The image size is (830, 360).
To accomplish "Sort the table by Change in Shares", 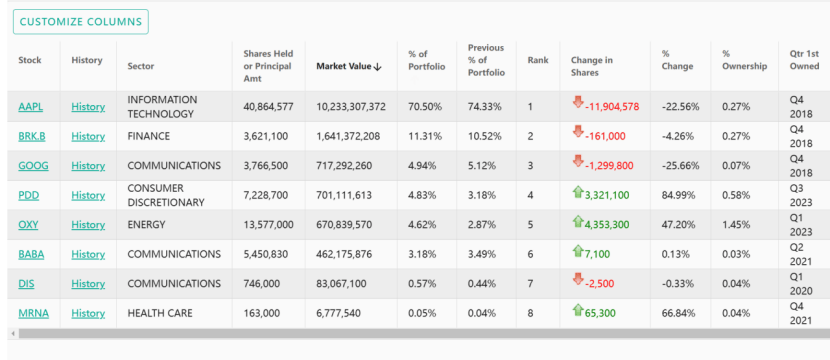I will (592, 66).
